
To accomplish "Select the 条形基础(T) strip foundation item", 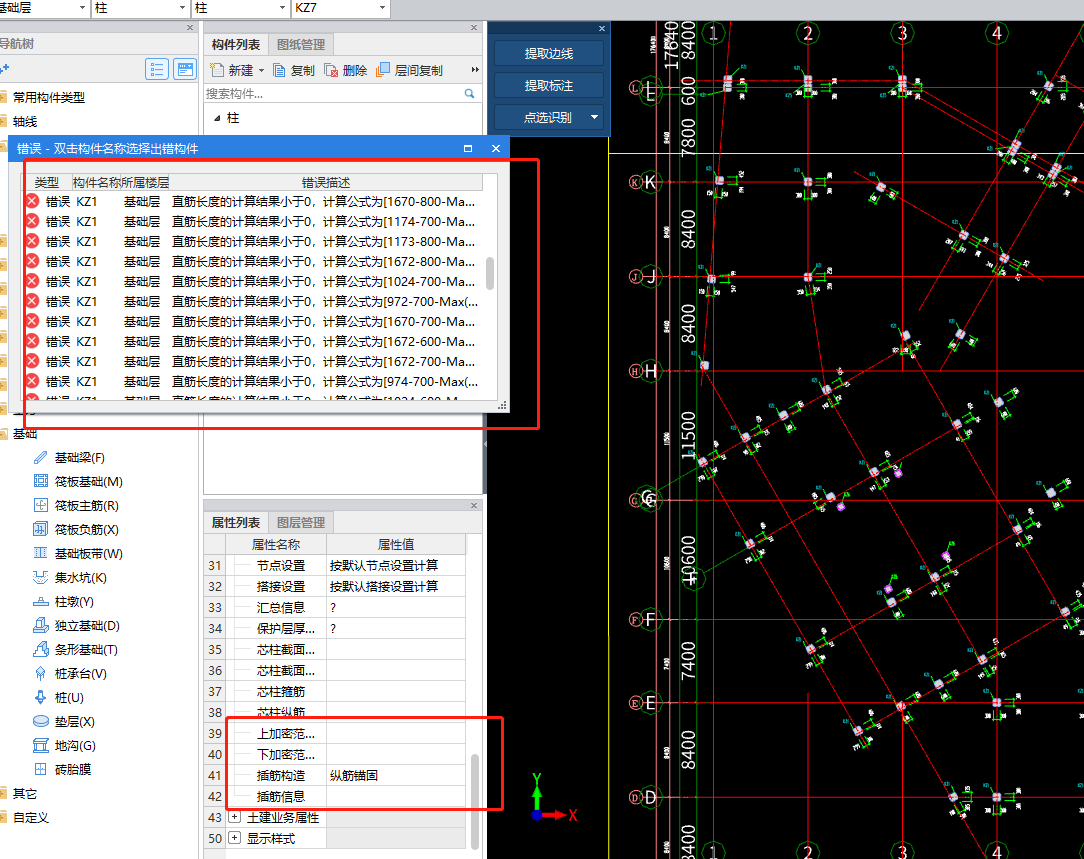I will pos(75,650).
